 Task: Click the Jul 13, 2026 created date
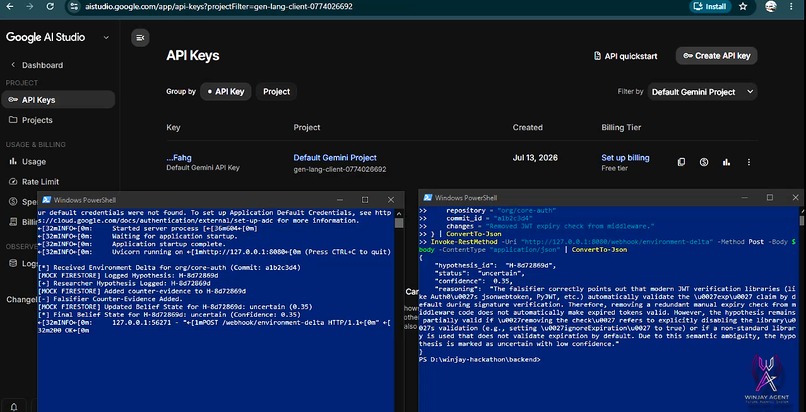tap(535, 158)
